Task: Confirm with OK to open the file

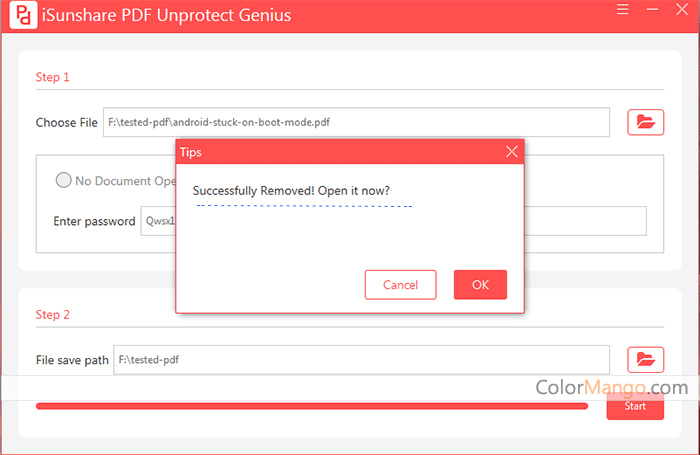Action: tap(480, 285)
